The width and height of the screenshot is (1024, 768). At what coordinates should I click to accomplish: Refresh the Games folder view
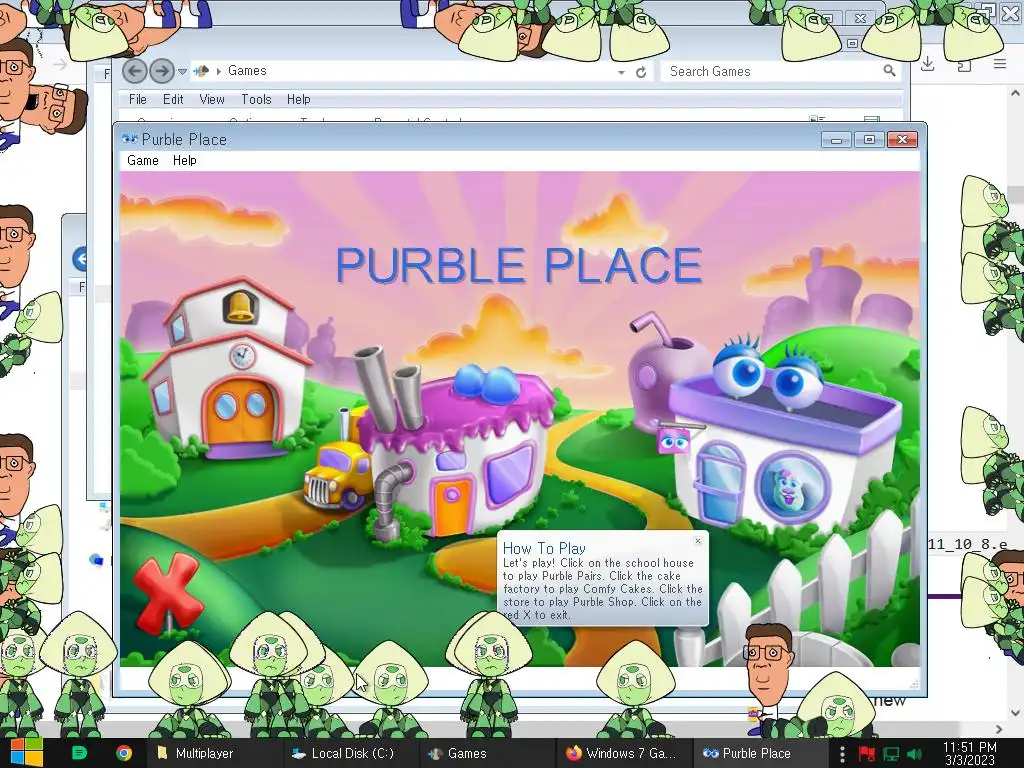[641, 72]
